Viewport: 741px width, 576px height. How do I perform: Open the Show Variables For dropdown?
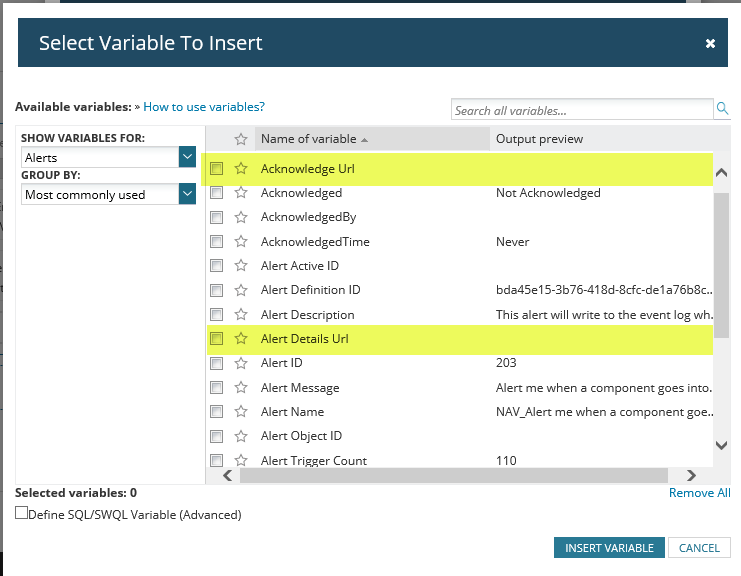[x=187, y=157]
